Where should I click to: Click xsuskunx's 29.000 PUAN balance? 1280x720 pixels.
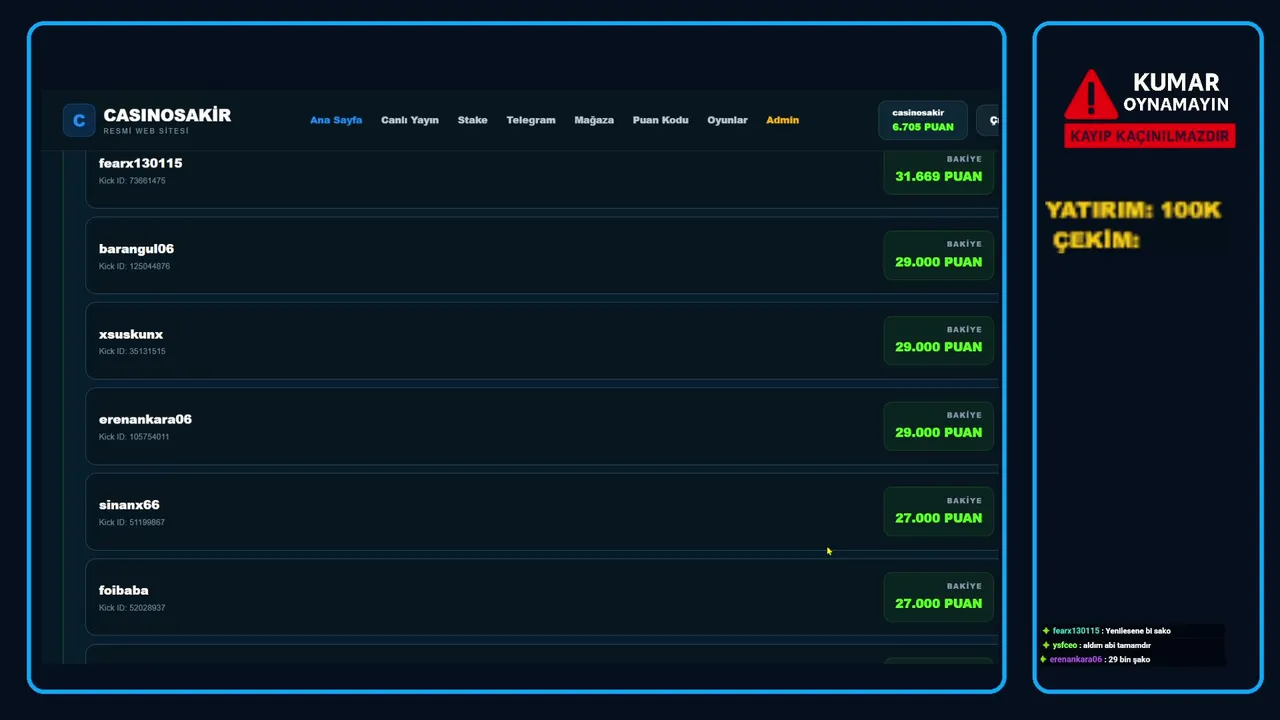pos(939,347)
